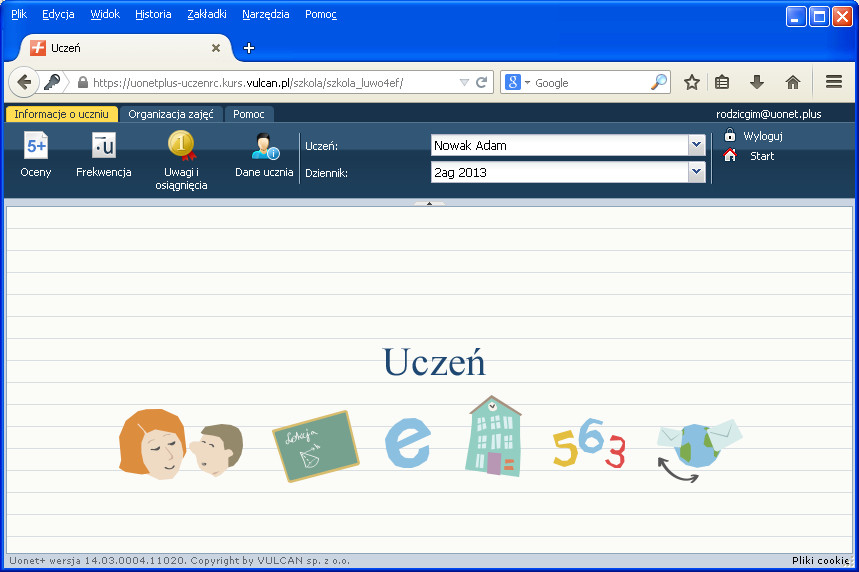Minimize the browser window
859x572 pixels.
coord(795,16)
